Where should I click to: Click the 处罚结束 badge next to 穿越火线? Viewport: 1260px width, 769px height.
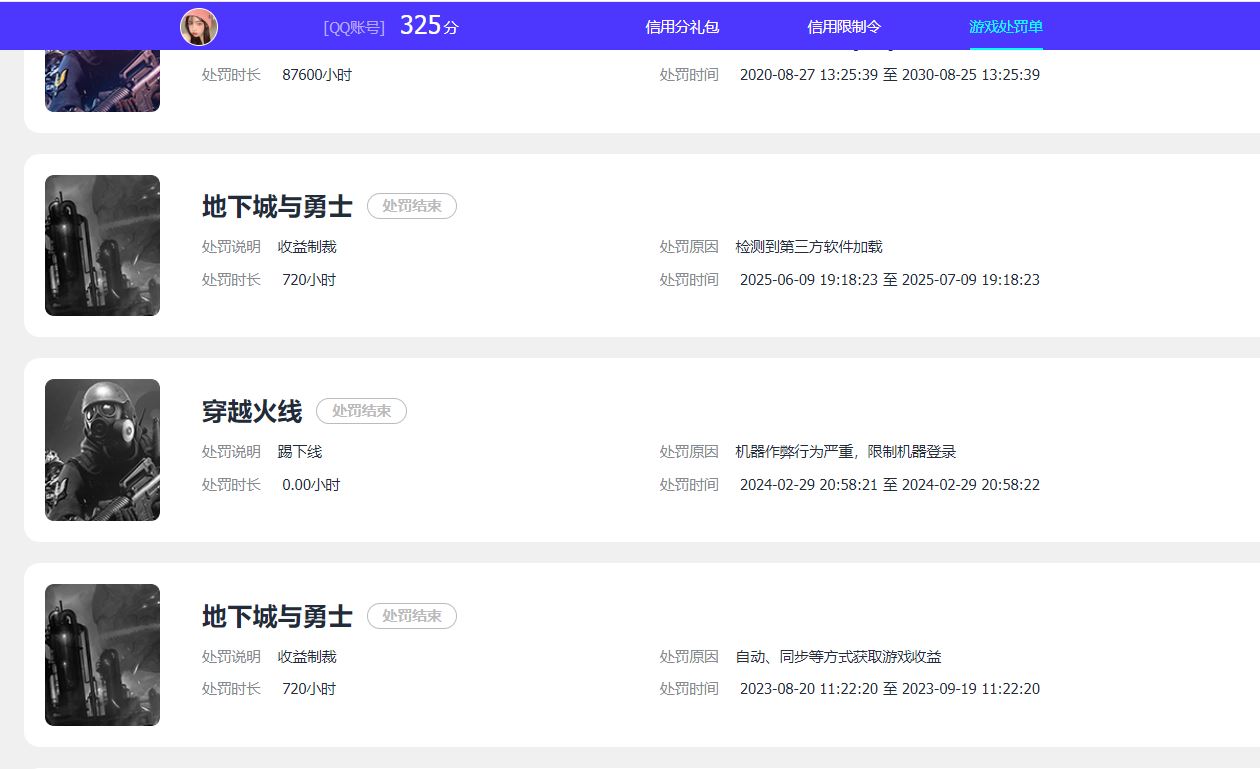[361, 411]
